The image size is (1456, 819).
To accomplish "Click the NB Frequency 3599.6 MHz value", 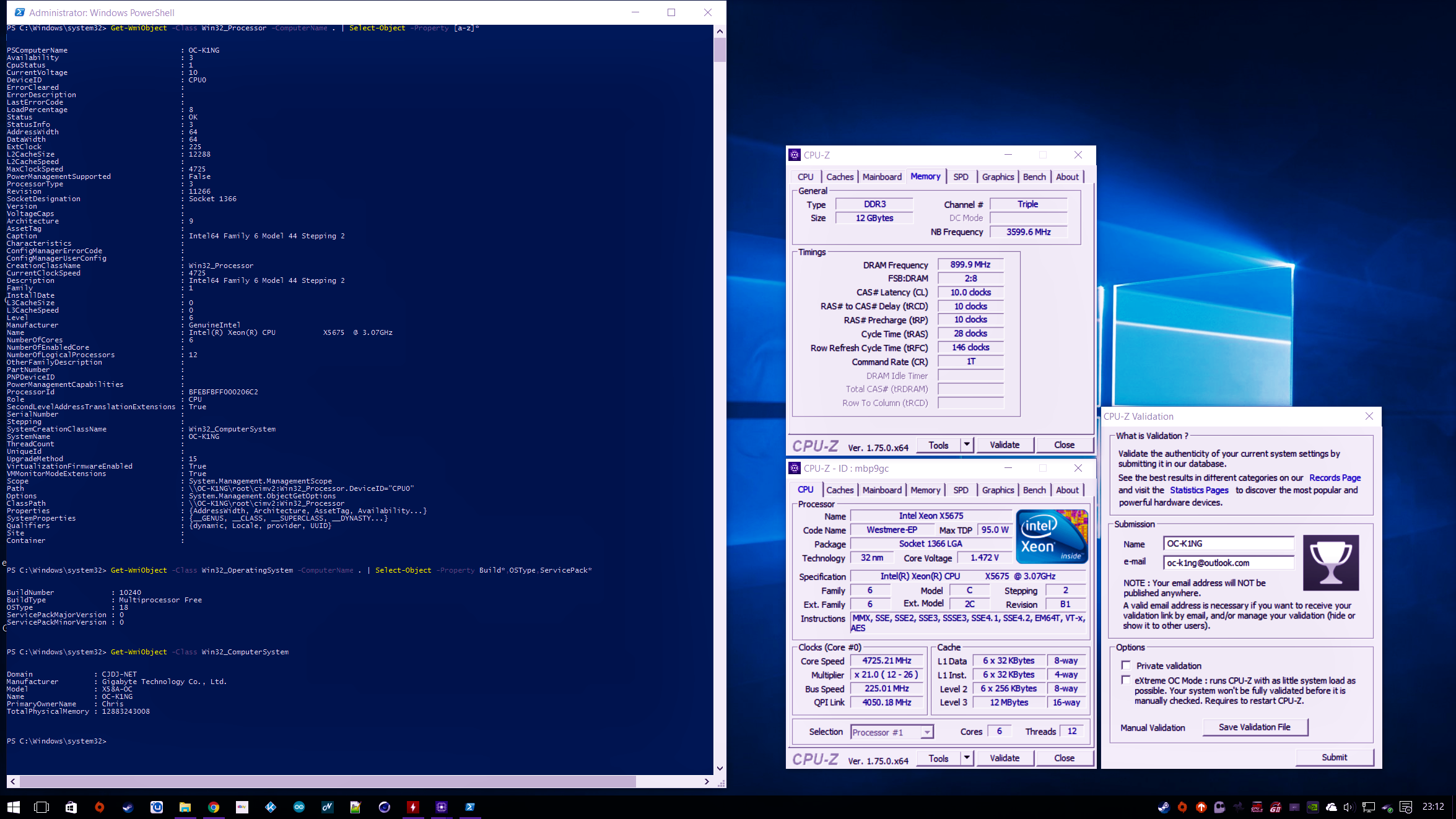I will click(x=1028, y=232).
